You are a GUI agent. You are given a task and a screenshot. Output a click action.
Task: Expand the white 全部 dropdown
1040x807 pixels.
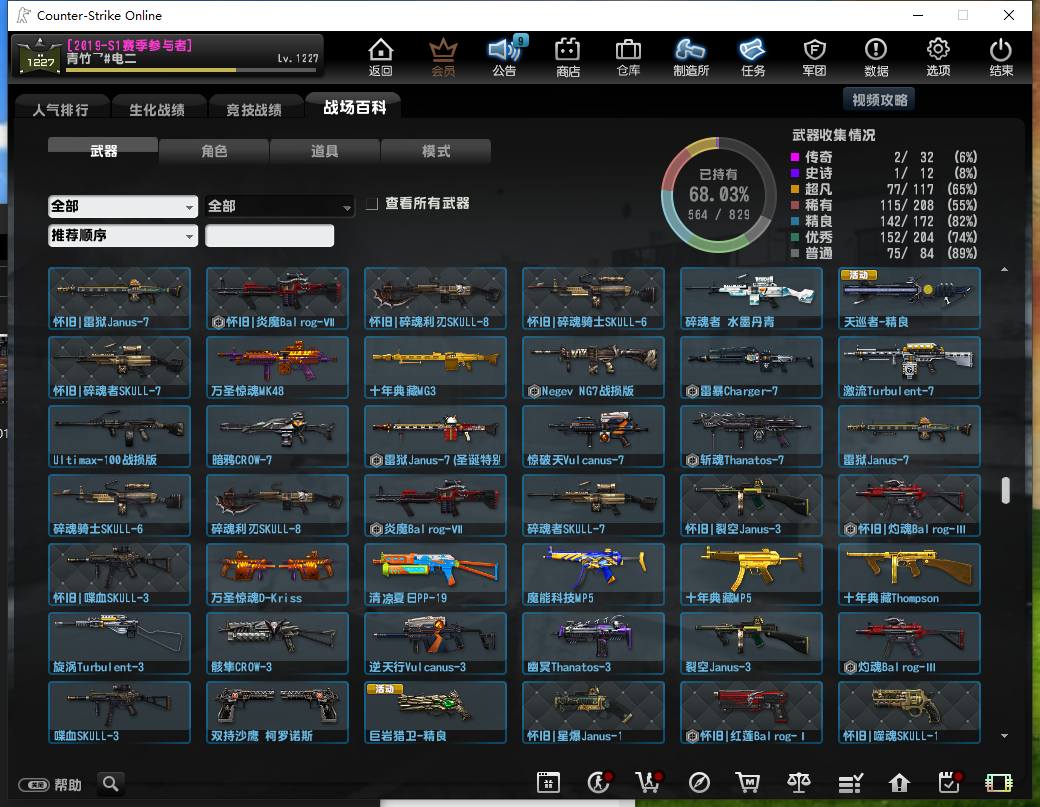click(x=123, y=206)
